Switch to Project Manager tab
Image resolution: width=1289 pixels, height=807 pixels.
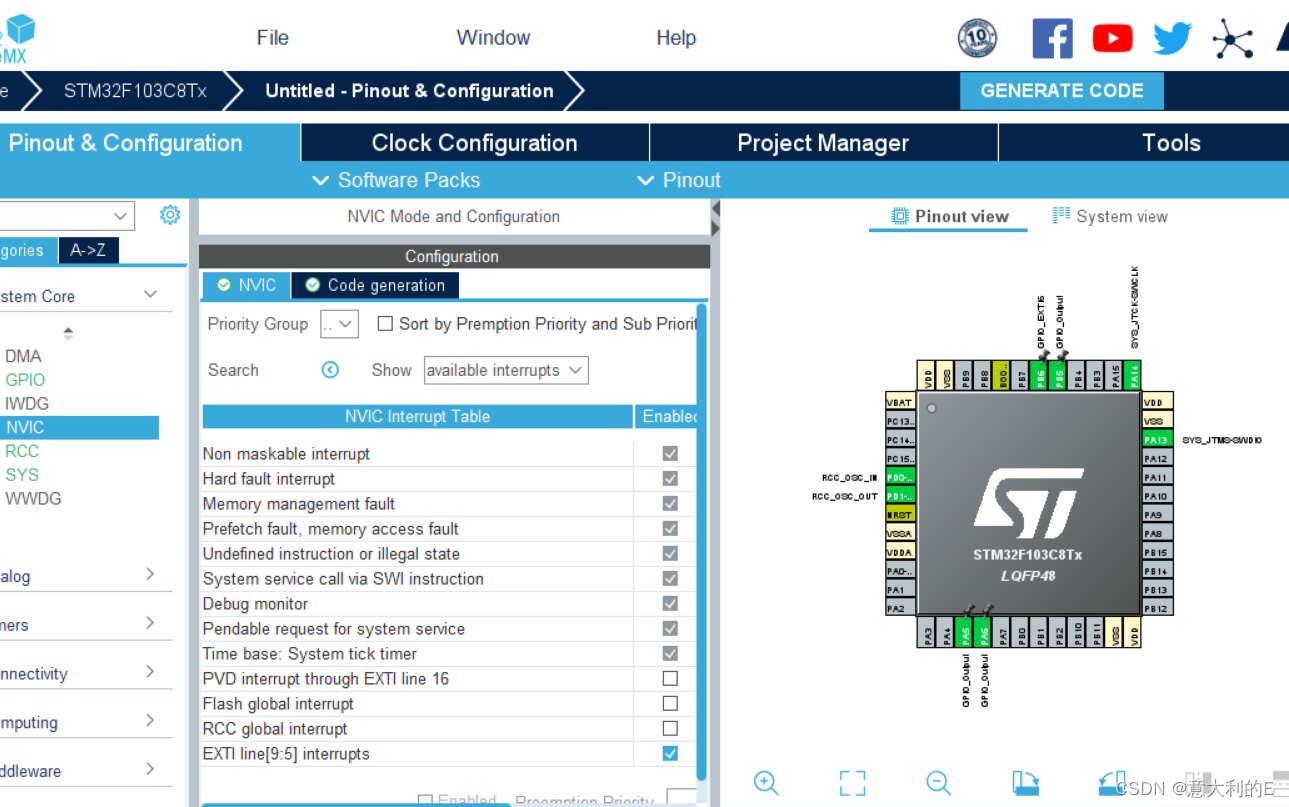[823, 143]
